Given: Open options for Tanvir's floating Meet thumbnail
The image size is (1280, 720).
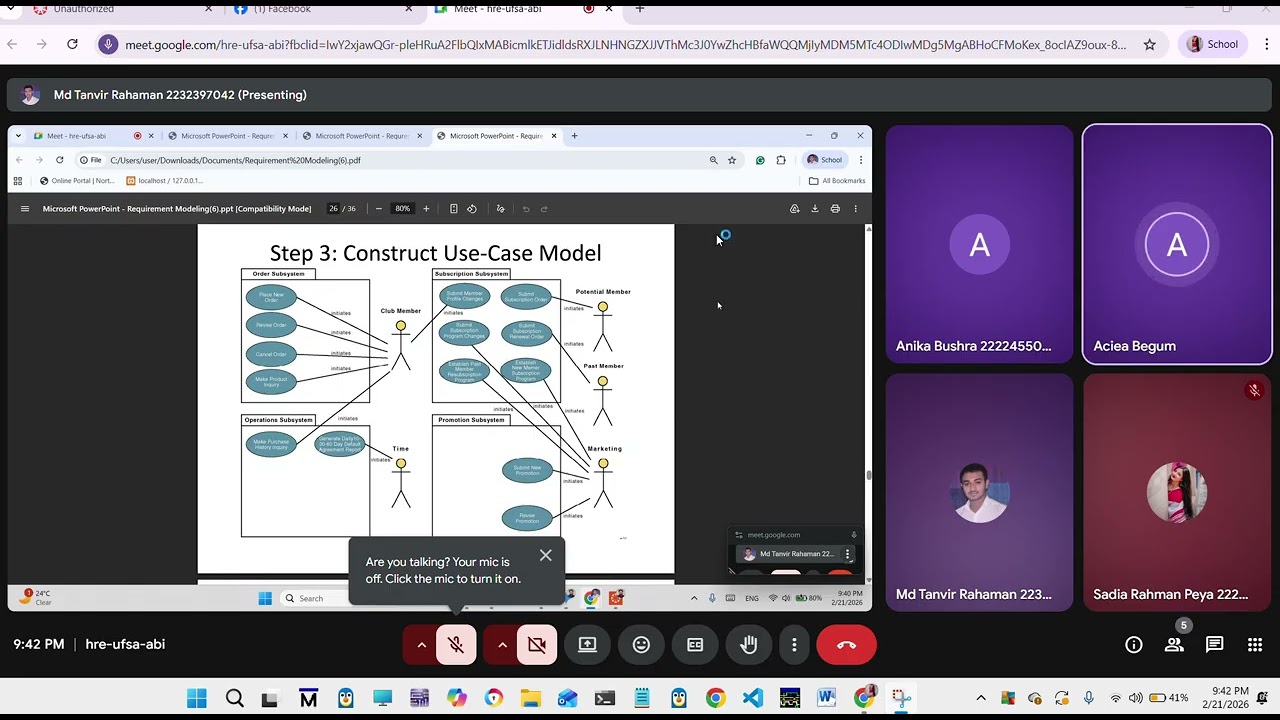Looking at the screenshot, I should point(847,554).
